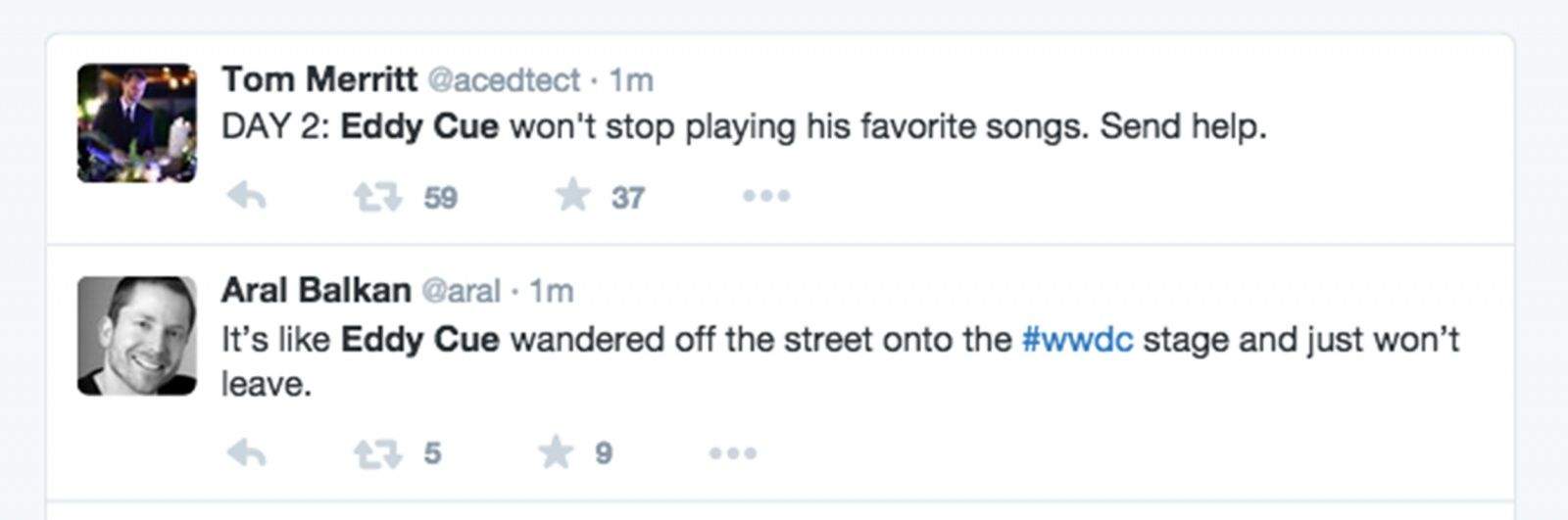Screen dimensions: 1568x520
Task: Open the @acedtect handle link
Action: (x=504, y=80)
